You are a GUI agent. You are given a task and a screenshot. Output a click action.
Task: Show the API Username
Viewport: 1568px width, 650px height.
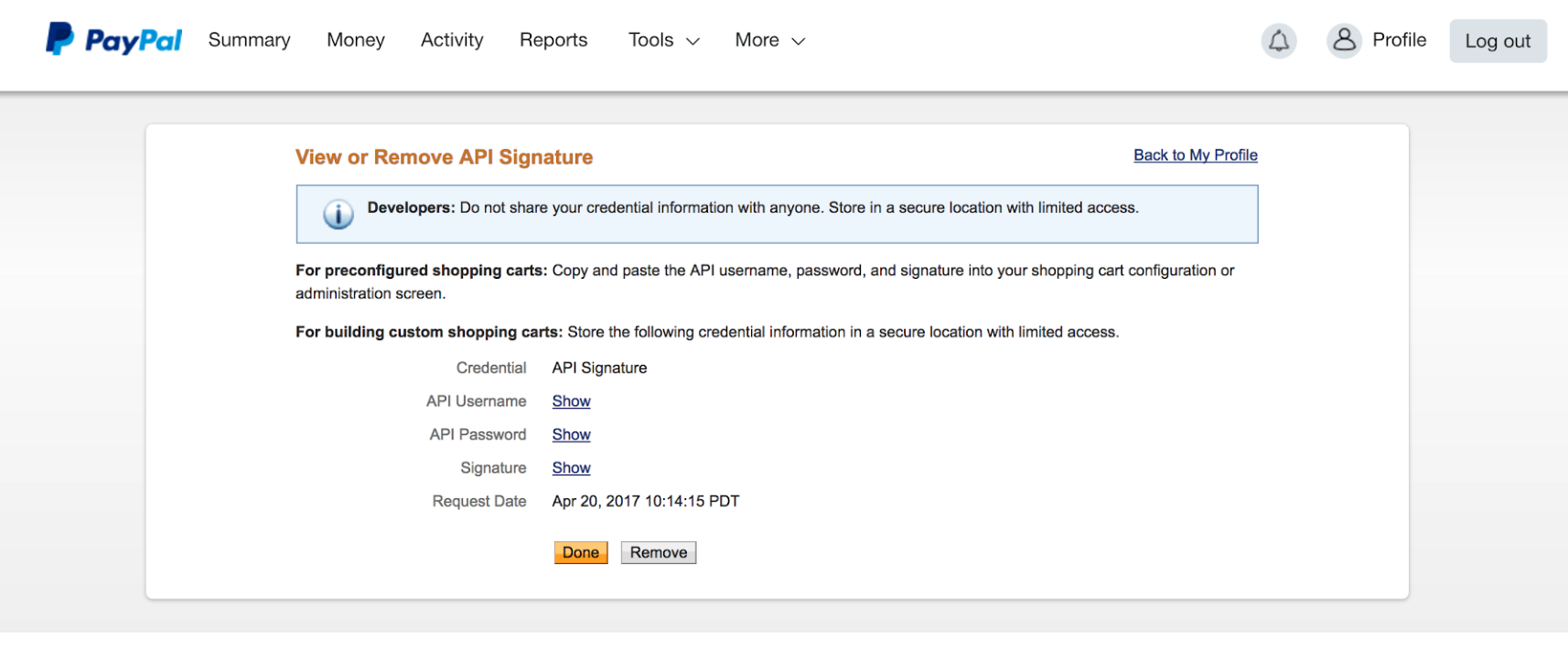pyautogui.click(x=571, y=401)
